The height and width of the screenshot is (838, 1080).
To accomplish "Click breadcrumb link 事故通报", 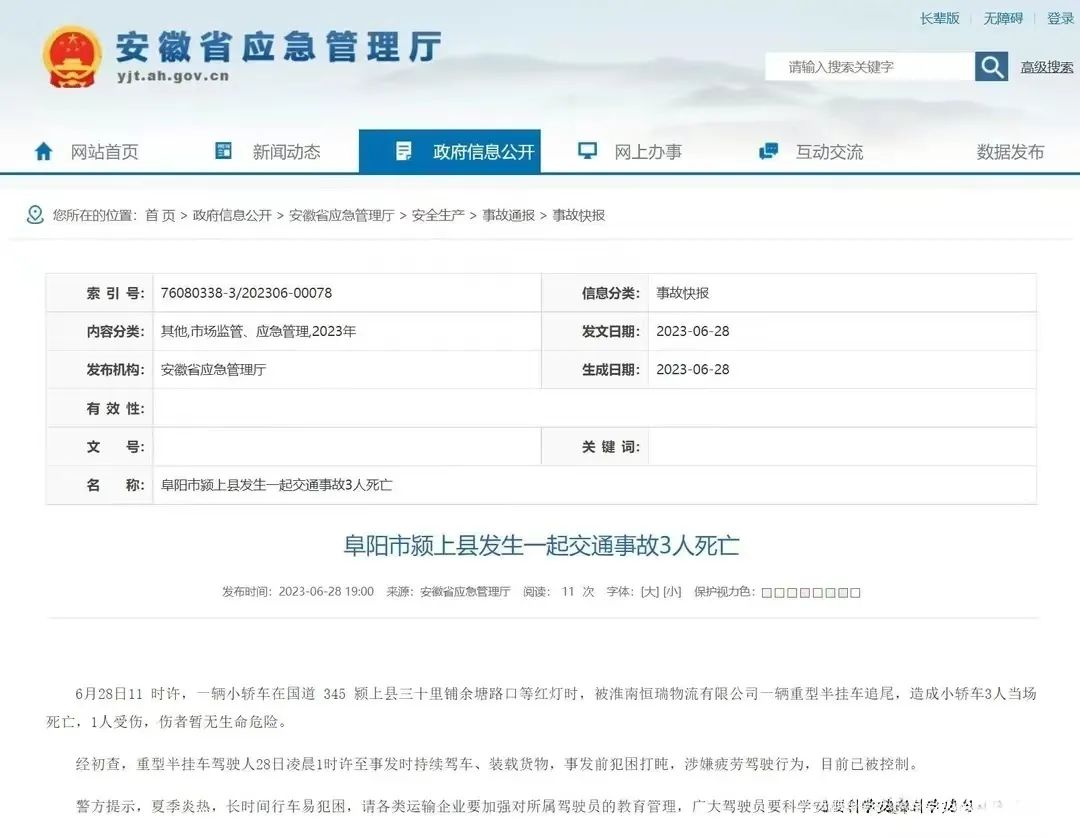I will pyautogui.click(x=508, y=216).
